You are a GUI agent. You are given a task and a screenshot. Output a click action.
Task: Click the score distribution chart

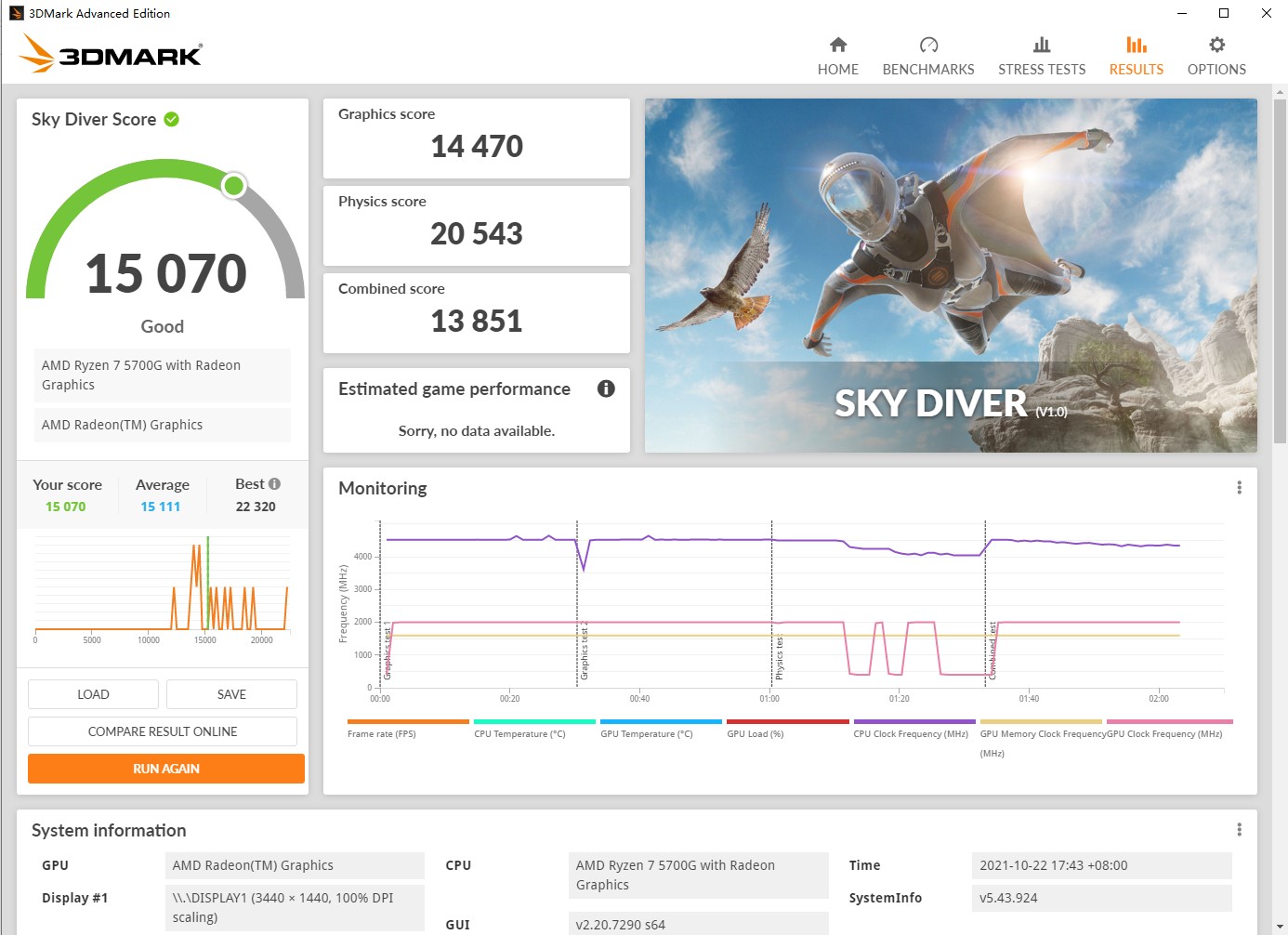click(x=162, y=588)
